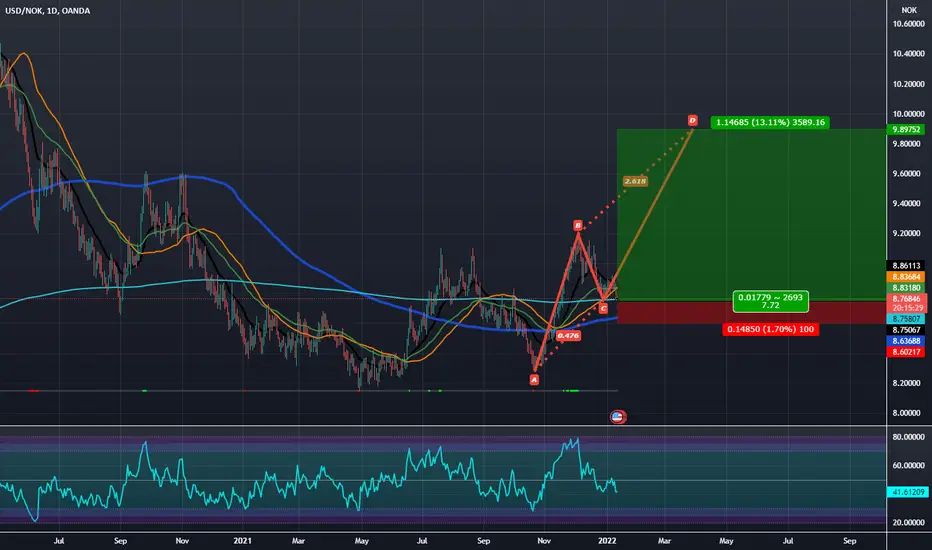Click the blue 8.63688 moving average tag

tap(906, 341)
